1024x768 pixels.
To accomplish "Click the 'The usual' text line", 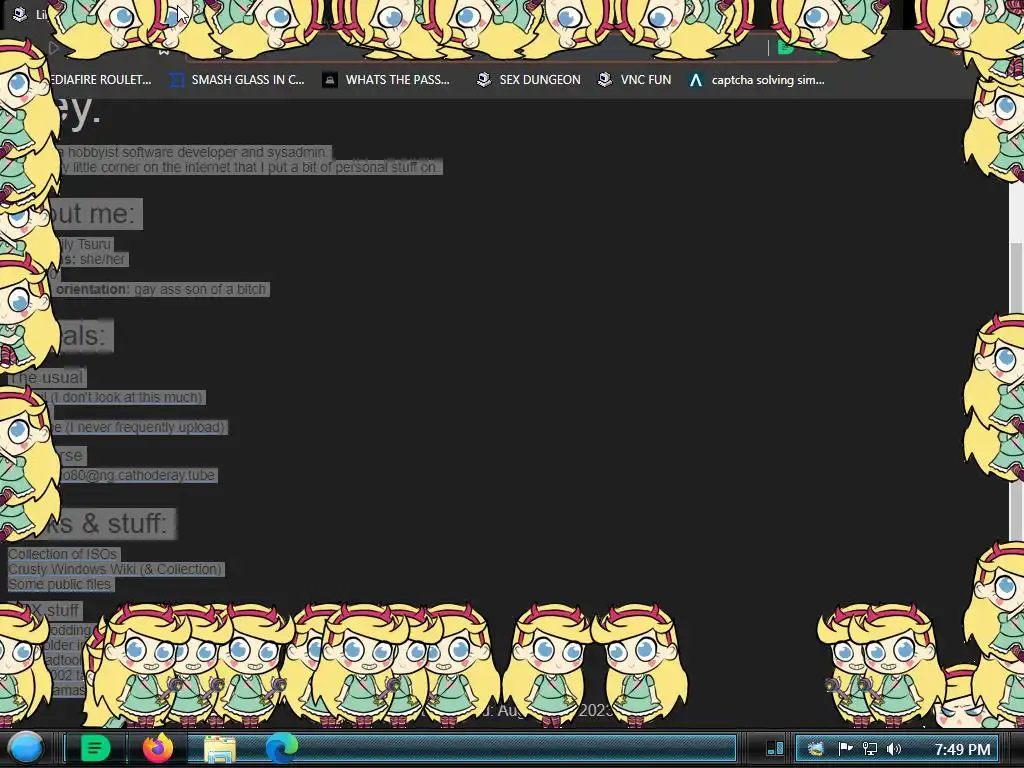I will pos(46,377).
